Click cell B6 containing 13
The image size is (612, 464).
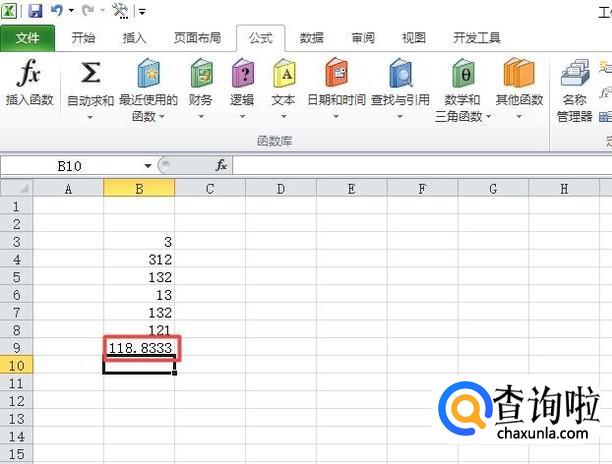[x=139, y=295]
